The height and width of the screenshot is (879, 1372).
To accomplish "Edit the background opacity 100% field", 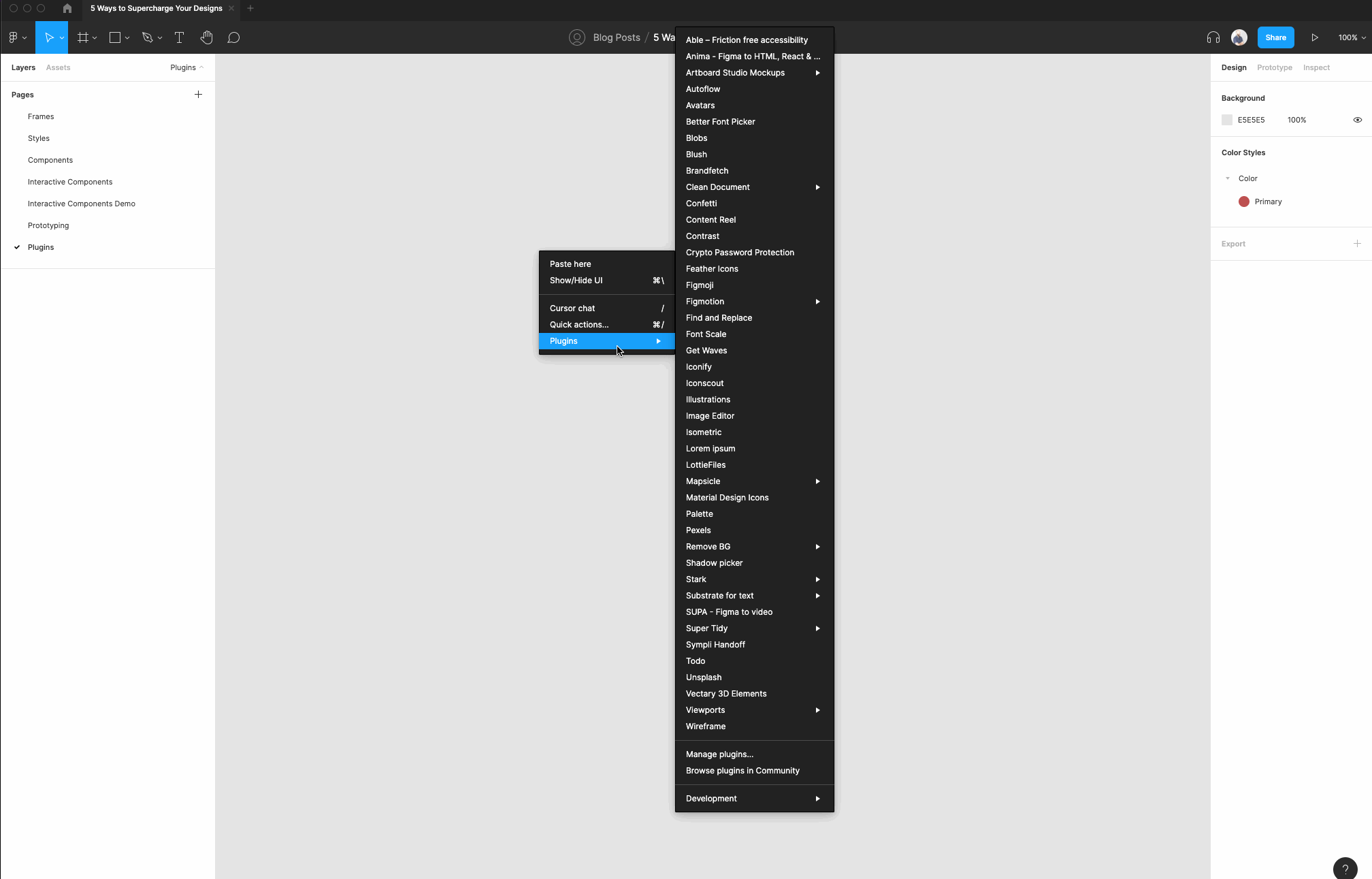I will click(x=1296, y=120).
